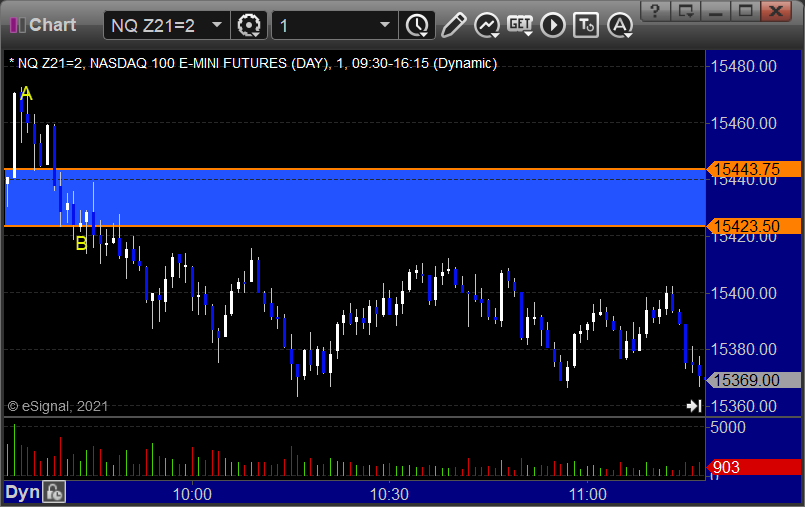Click the 15480.00 price axis label

click(743, 66)
